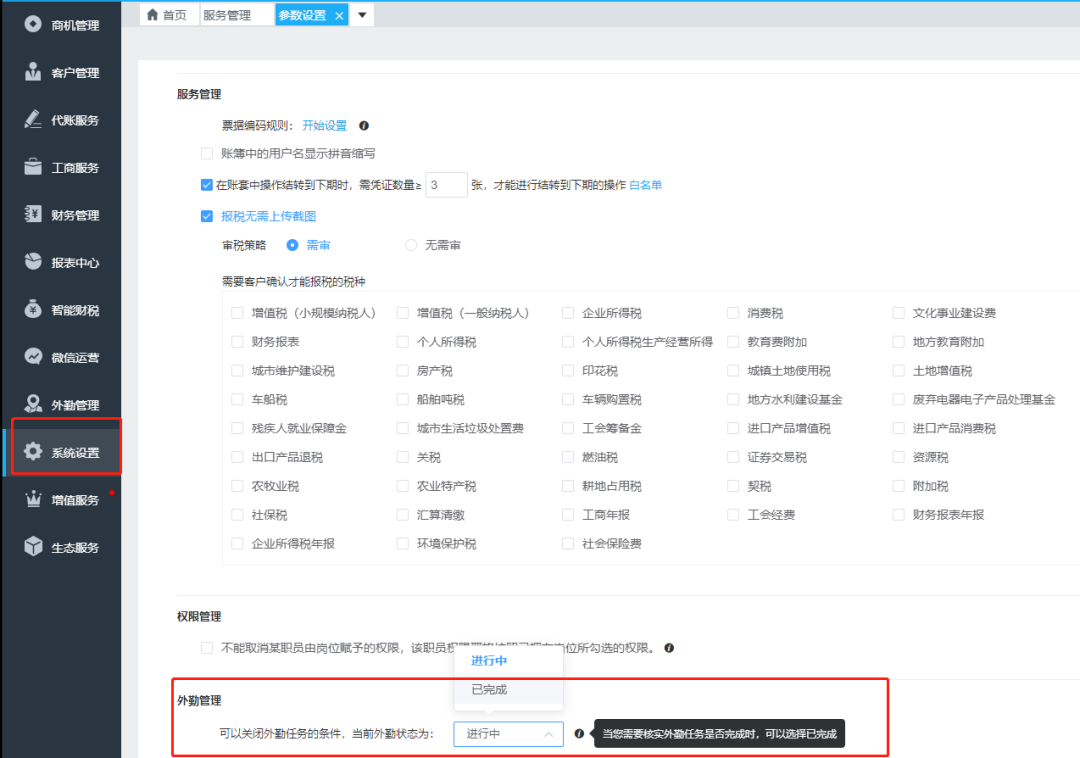Open 财务管理 menu item
Screen dimensions: 1080x758
tap(61, 215)
